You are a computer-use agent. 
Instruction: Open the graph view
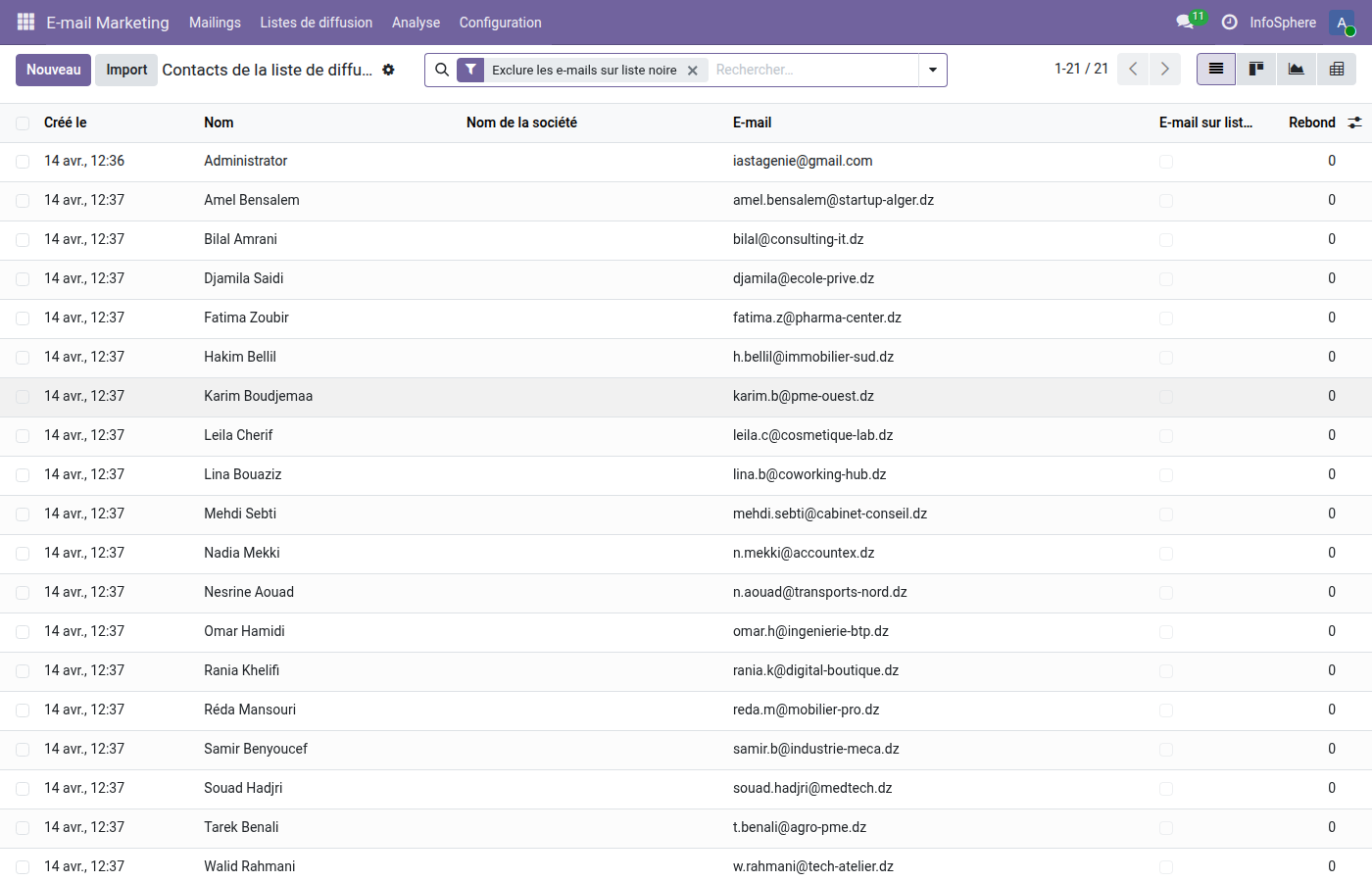1296,69
